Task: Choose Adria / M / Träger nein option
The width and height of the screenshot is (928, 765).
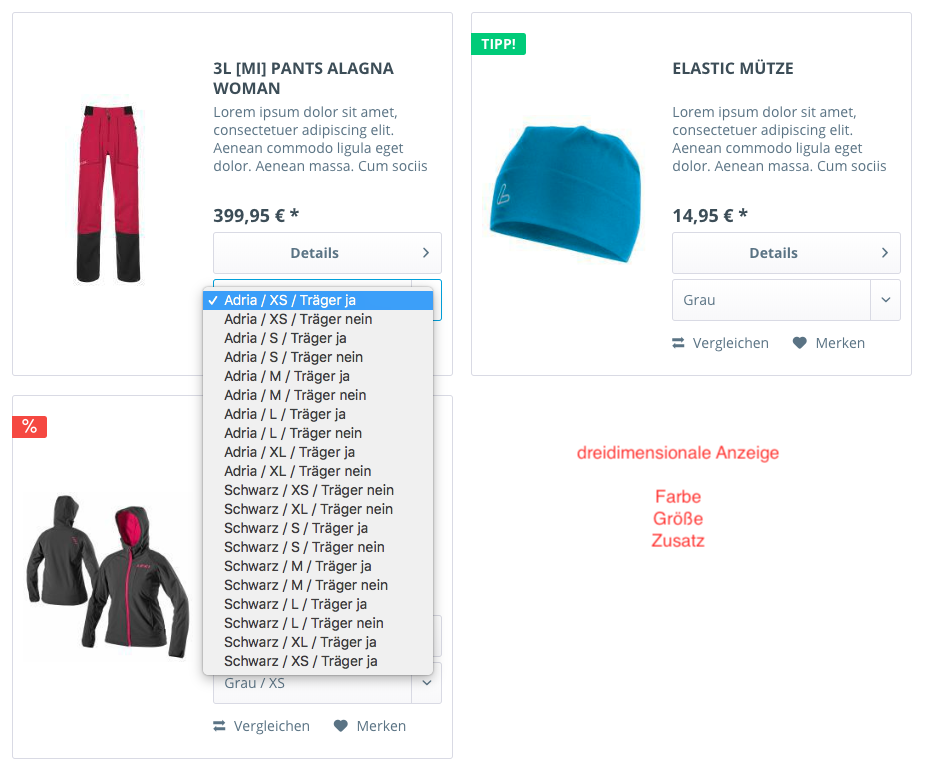Action: (x=295, y=395)
